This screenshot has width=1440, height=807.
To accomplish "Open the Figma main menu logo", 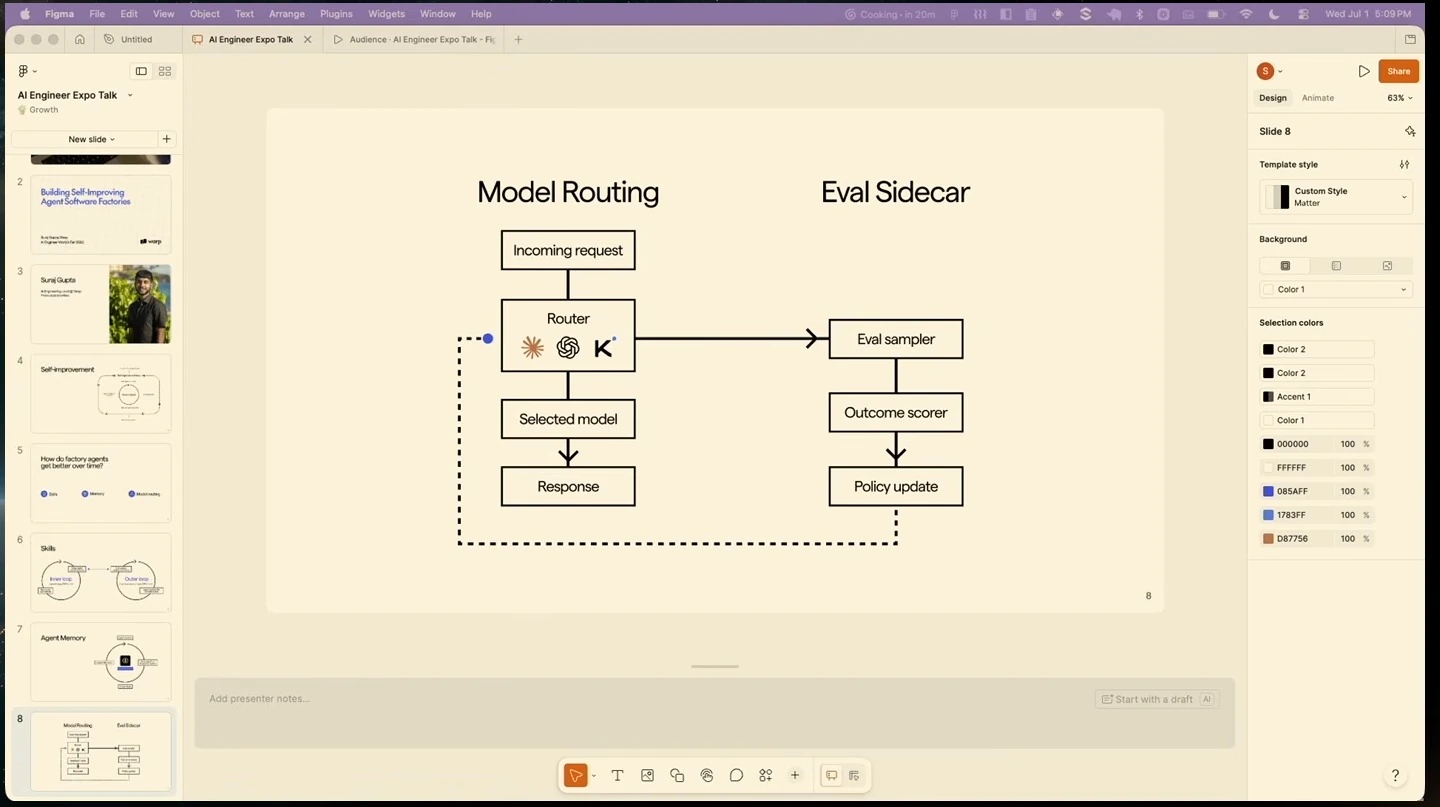I will tap(25, 71).
